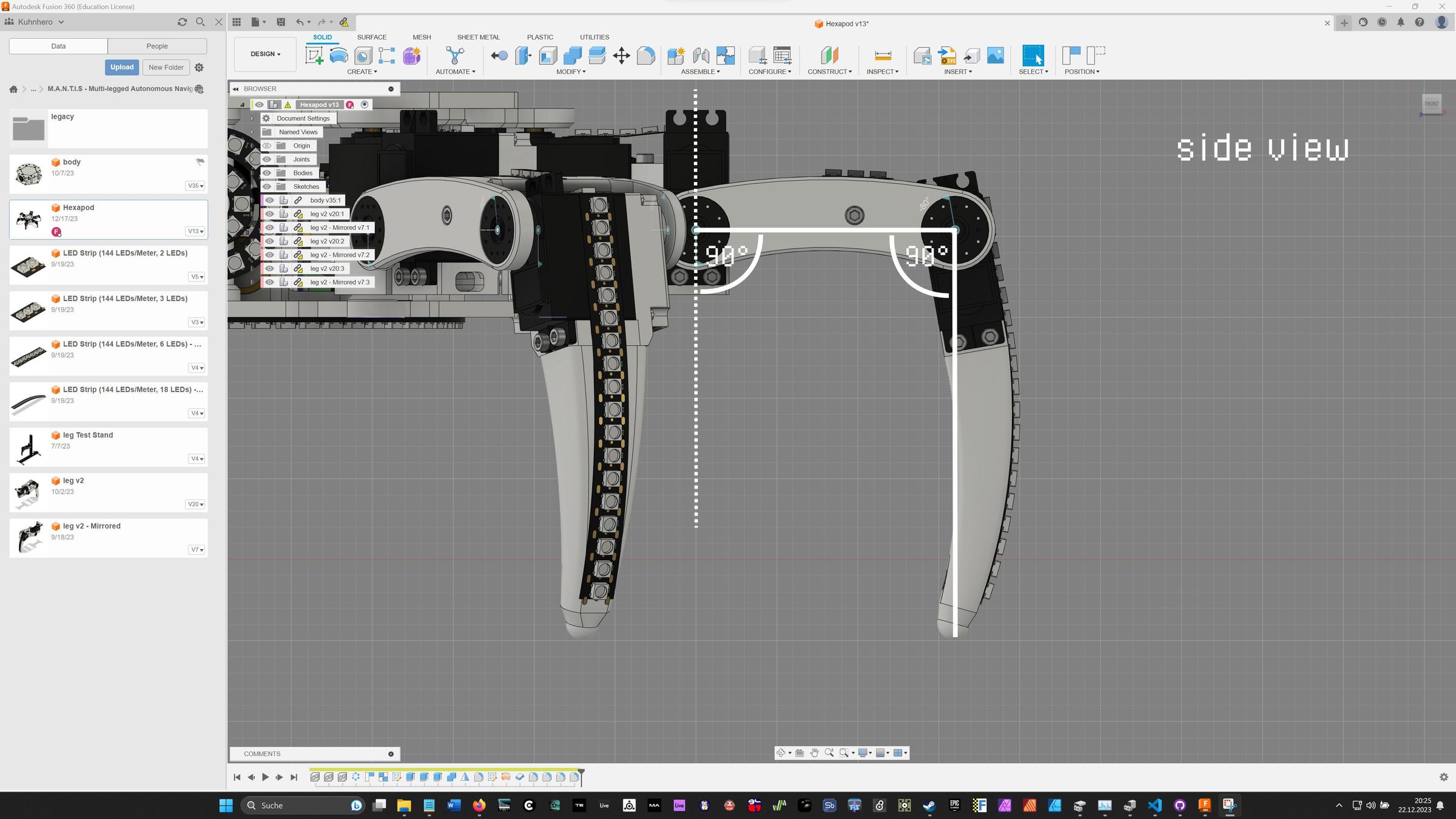The height and width of the screenshot is (819, 1456).
Task: Select the Fillet tool in Modify
Action: [x=646, y=56]
